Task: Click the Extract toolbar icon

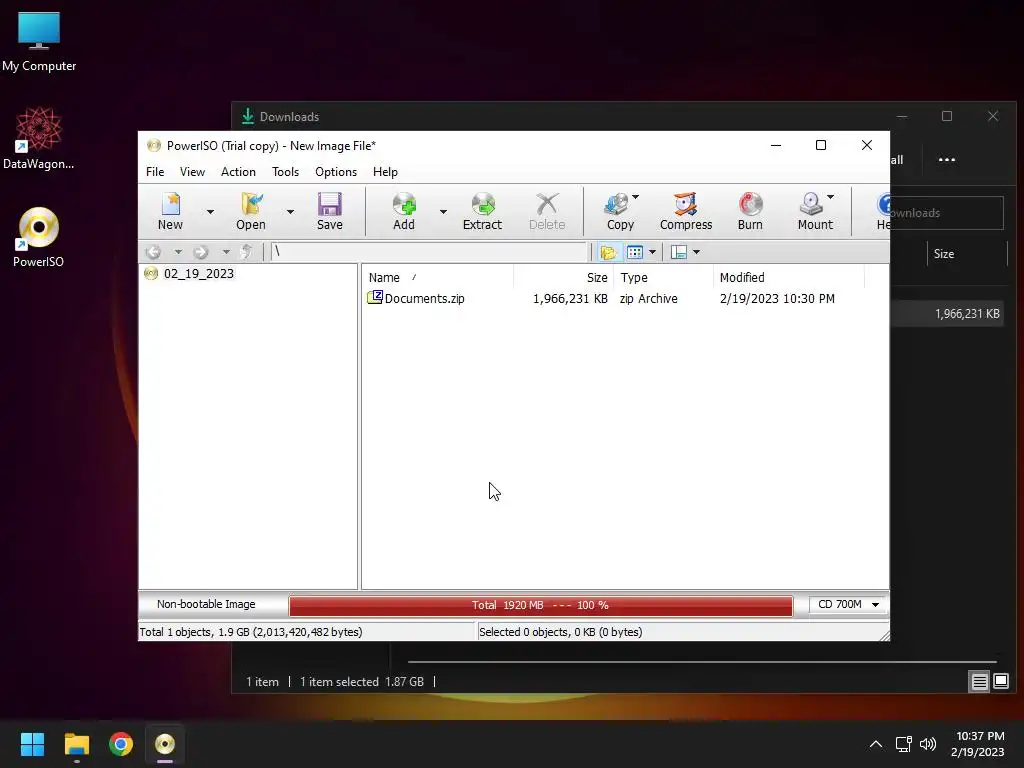Action: [482, 211]
